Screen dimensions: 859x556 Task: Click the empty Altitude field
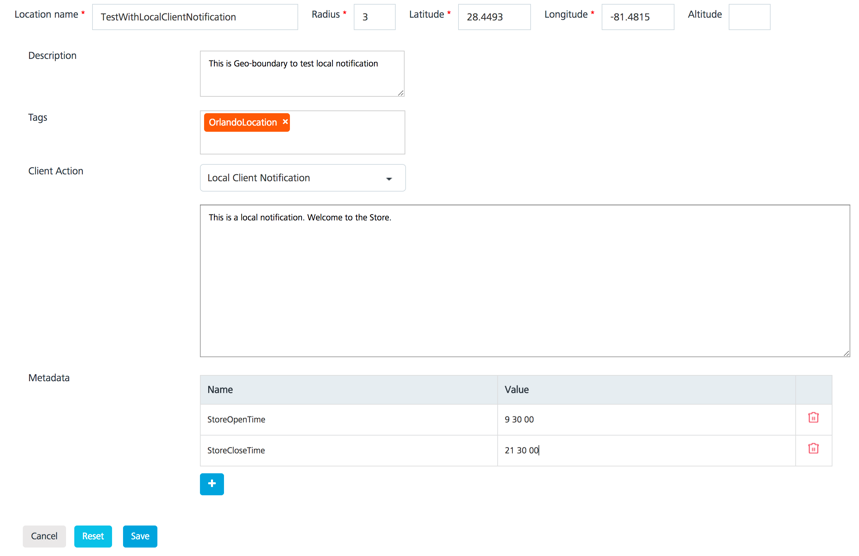(x=749, y=17)
